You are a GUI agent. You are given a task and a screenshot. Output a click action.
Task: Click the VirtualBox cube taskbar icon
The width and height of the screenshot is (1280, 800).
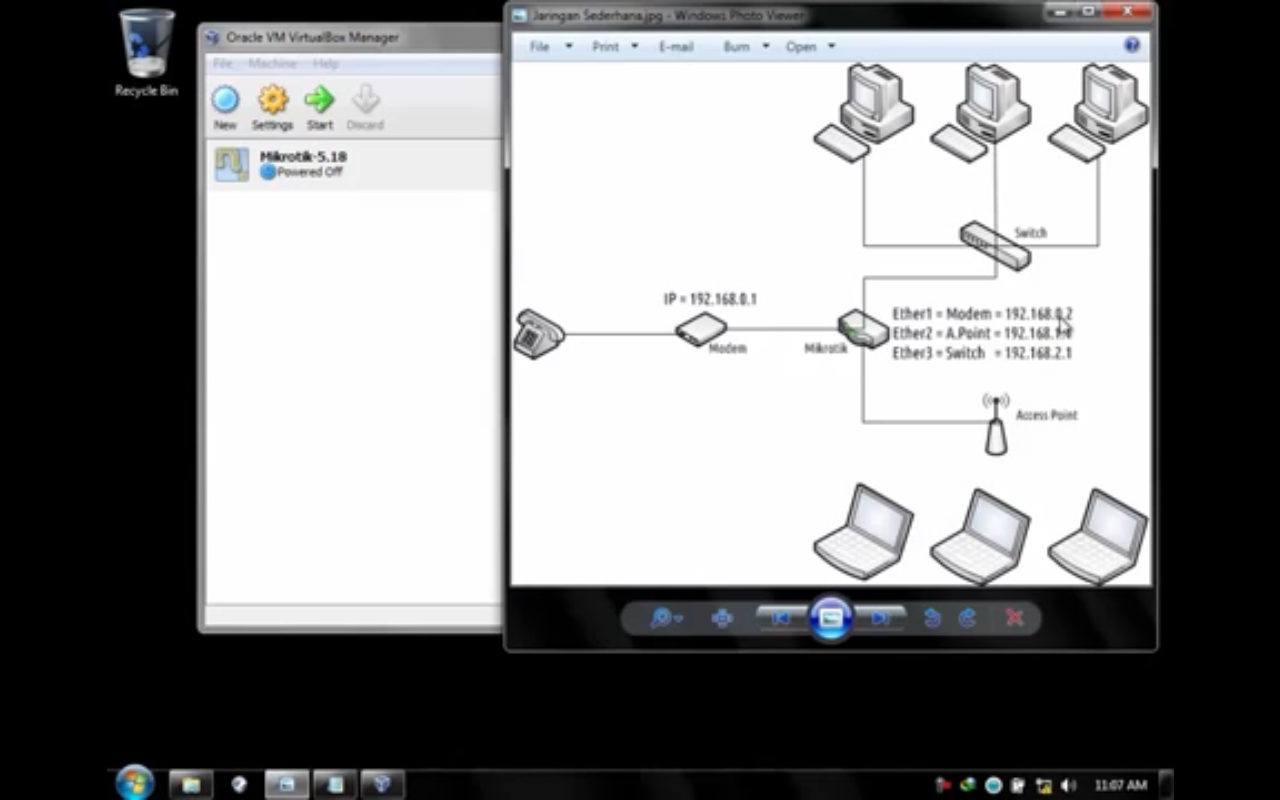tap(382, 785)
